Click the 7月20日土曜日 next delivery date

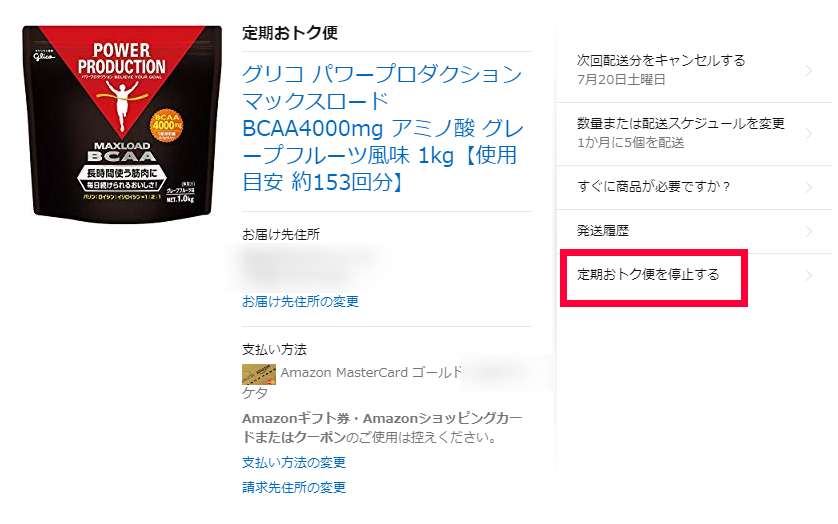point(621,80)
